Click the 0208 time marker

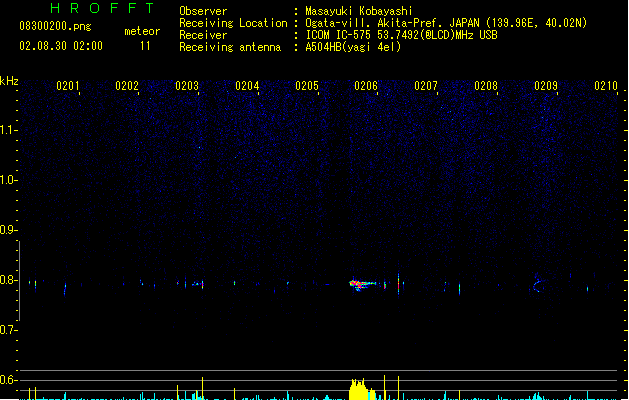tap(486, 86)
